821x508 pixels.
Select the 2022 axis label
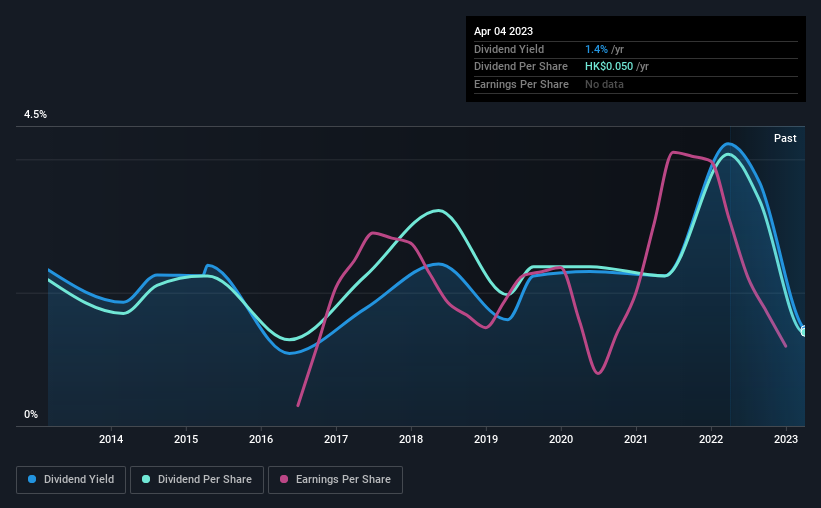pos(711,439)
